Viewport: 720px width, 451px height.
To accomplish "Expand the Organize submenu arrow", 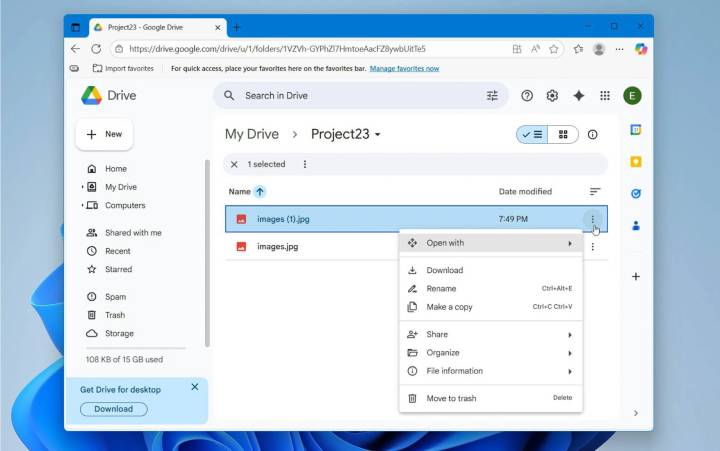I will click(570, 353).
